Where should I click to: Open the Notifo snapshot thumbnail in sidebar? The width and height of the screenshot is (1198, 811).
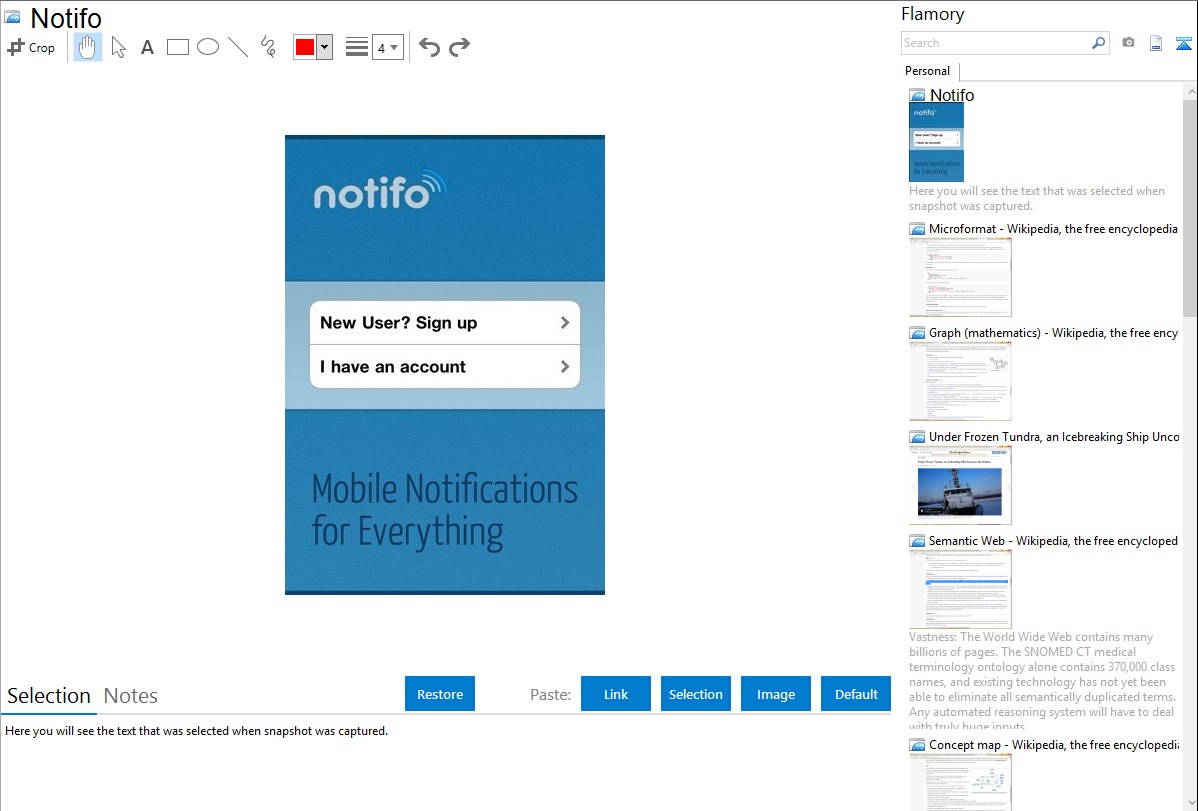click(x=936, y=141)
